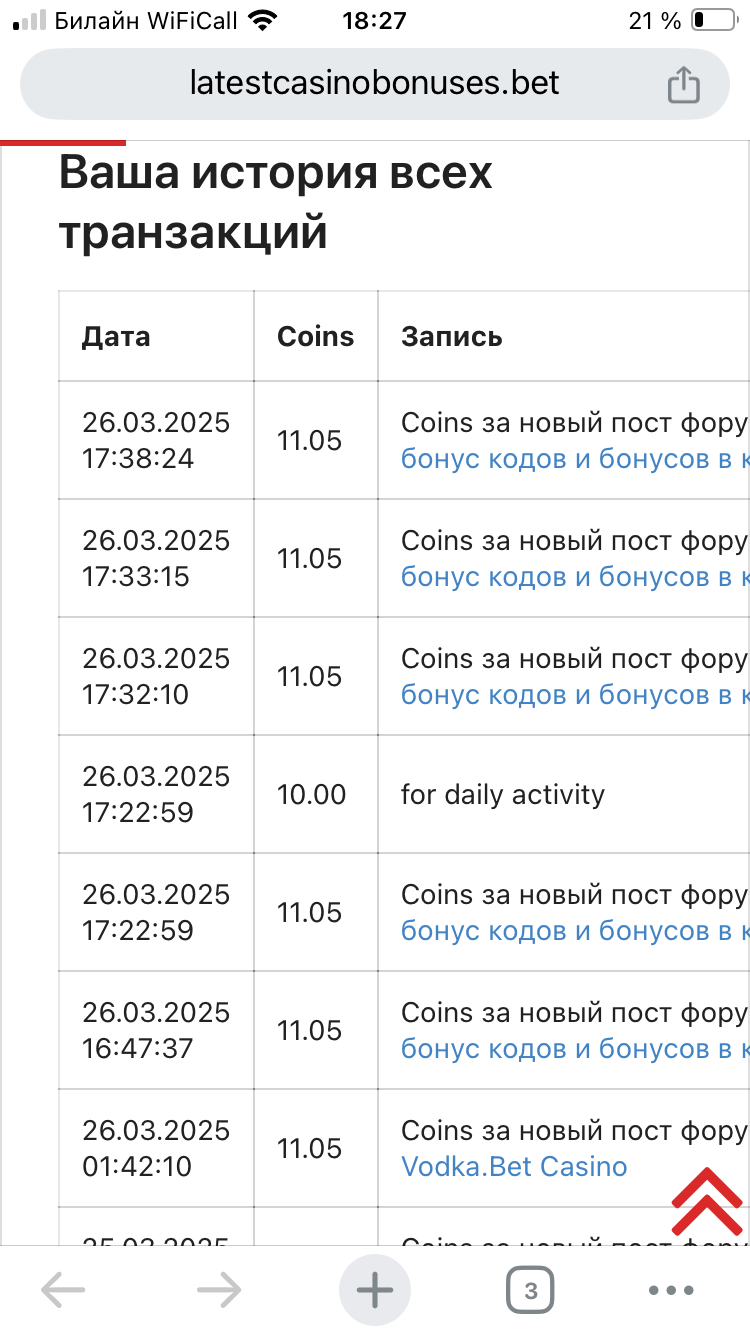
Task: Open the browser three-dots menu
Action: click(x=671, y=1291)
